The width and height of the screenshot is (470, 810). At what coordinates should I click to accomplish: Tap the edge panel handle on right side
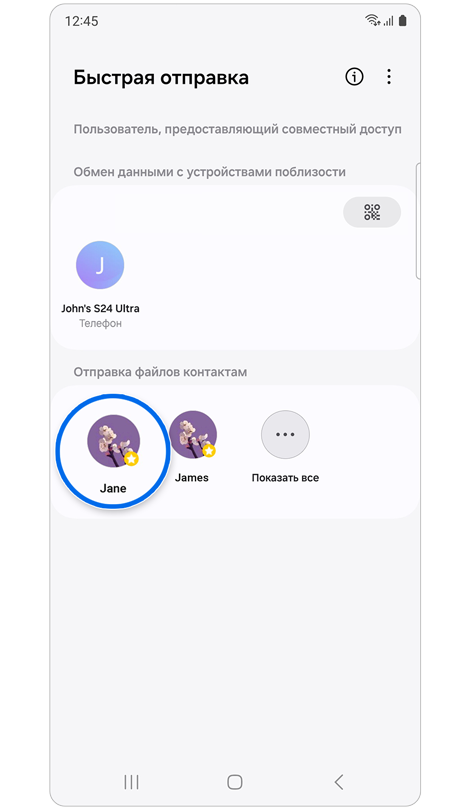(x=418, y=221)
